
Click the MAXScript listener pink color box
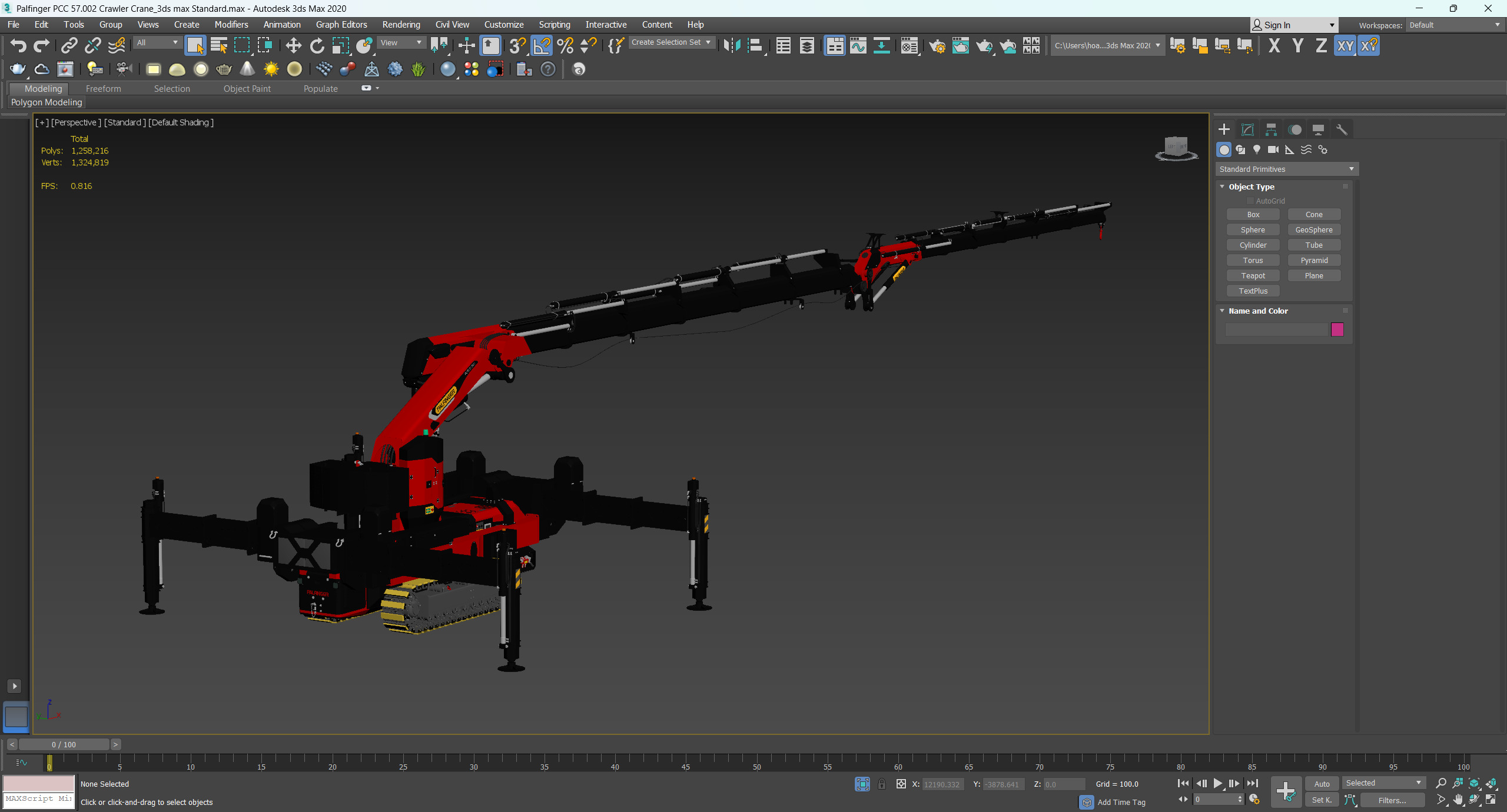point(39,783)
